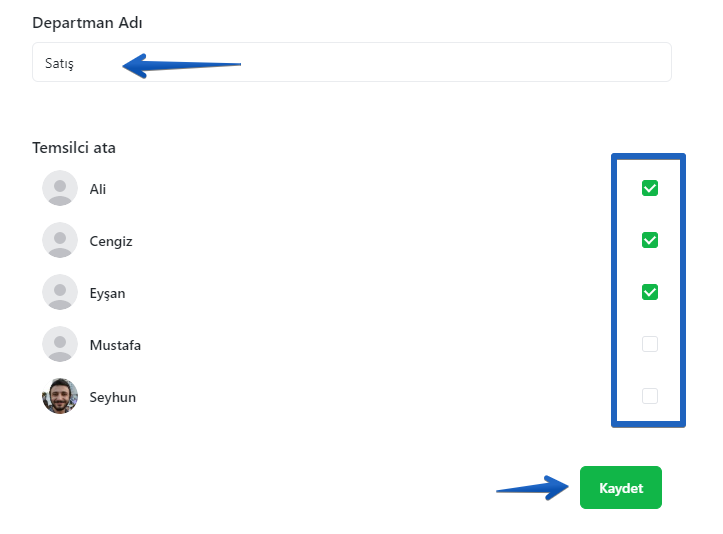723x534 pixels.
Task: Click the Temsilci ata section heading
Action: [x=74, y=148]
